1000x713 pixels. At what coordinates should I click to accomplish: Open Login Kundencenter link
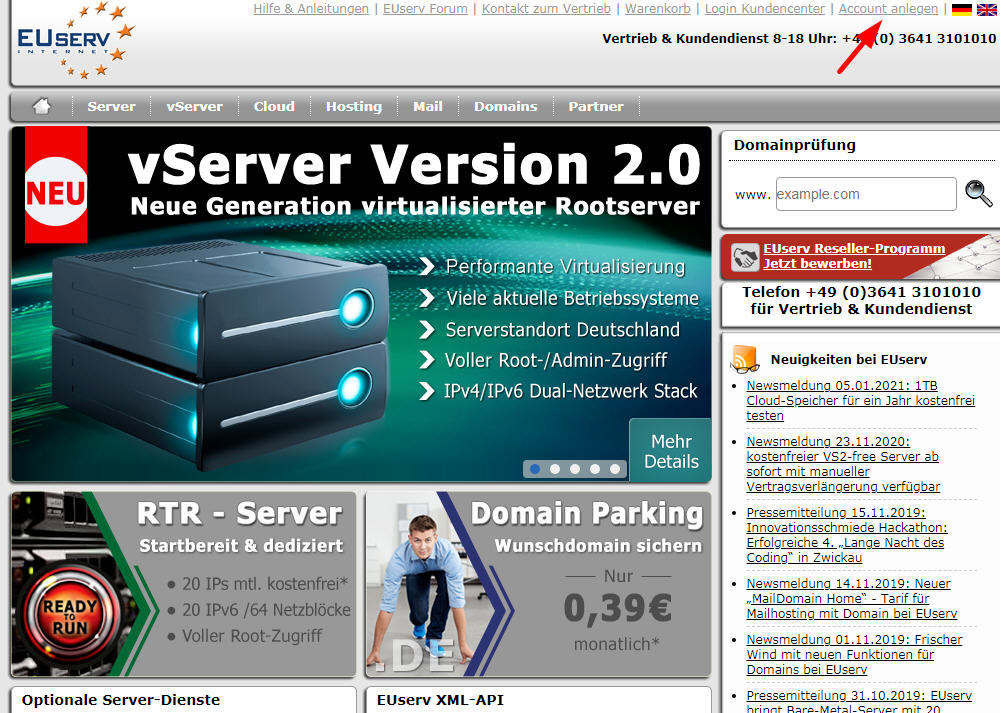click(766, 9)
